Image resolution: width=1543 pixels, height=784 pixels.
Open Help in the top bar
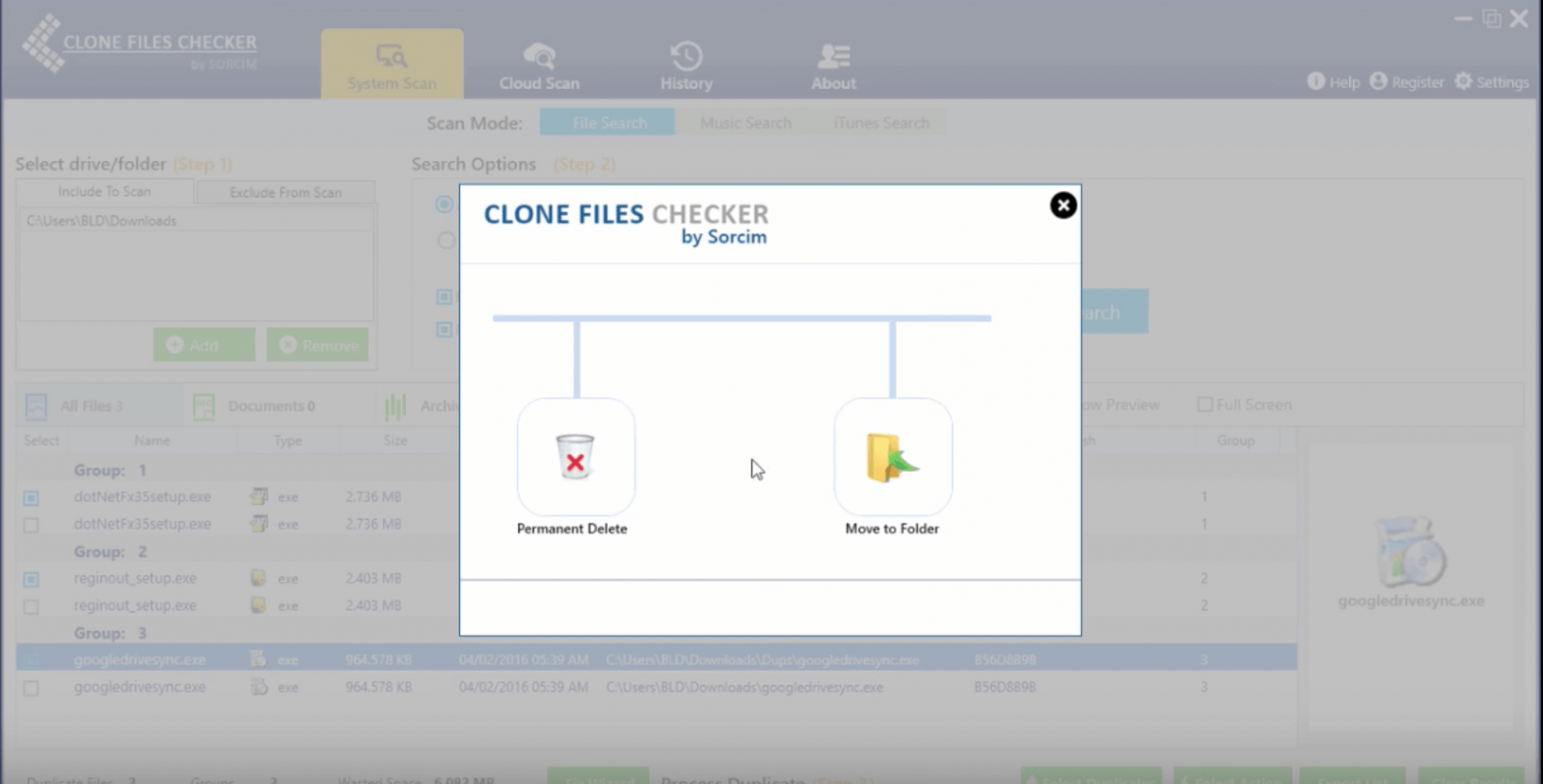(1333, 82)
